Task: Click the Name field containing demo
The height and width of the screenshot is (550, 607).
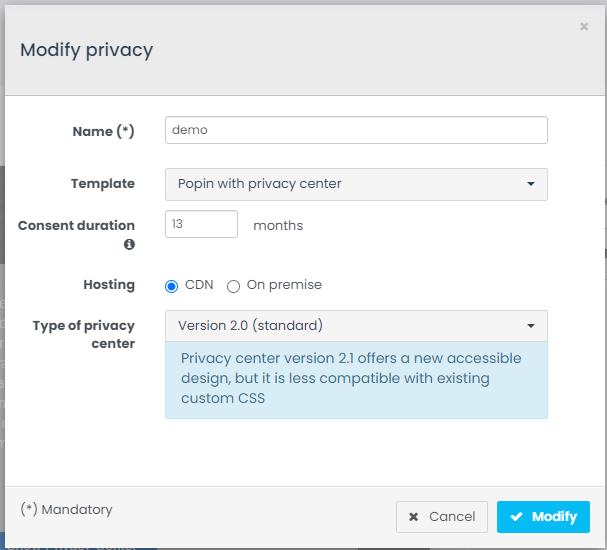Action: click(356, 130)
